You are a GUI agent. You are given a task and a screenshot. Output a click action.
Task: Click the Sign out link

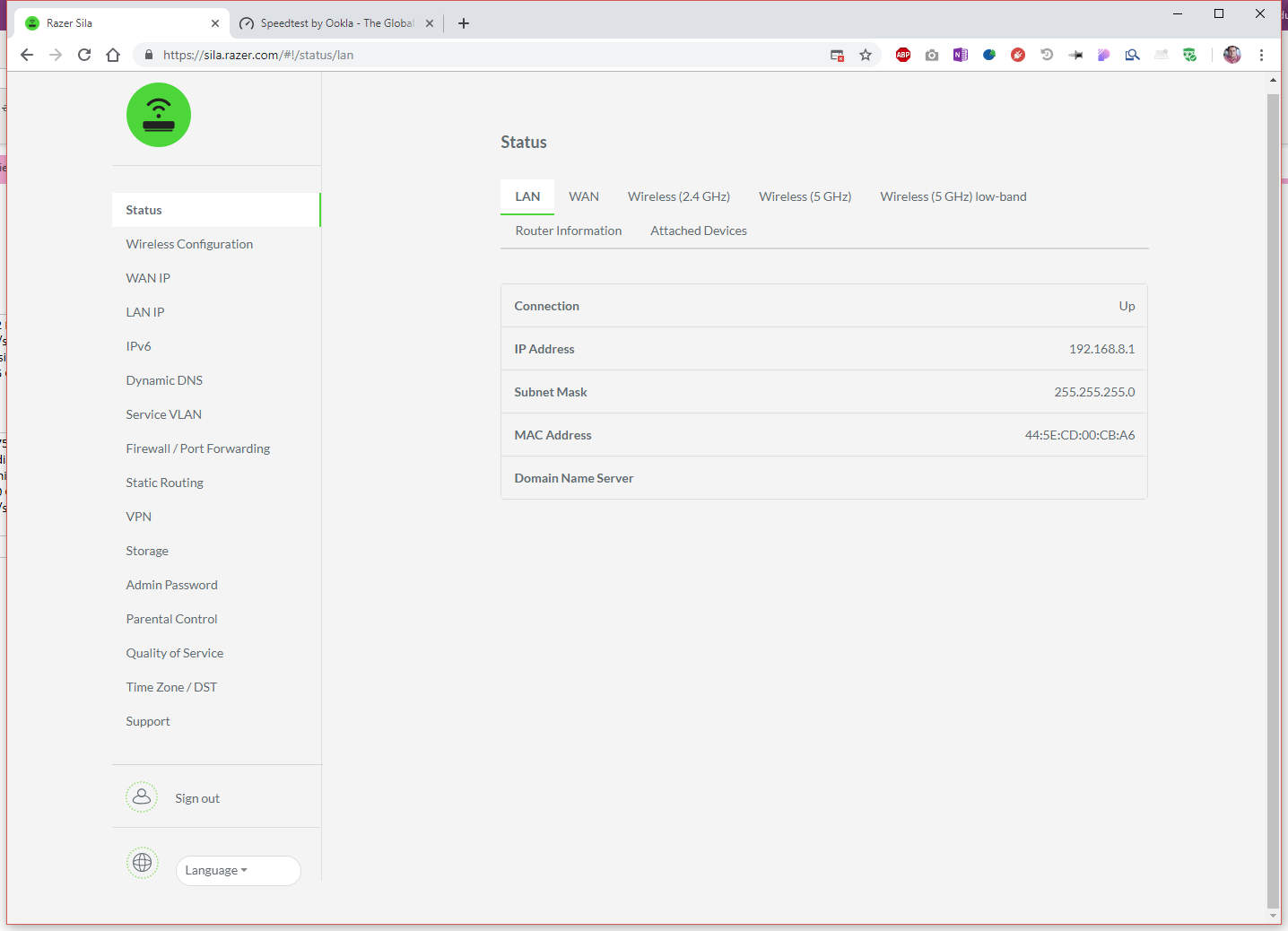click(197, 798)
